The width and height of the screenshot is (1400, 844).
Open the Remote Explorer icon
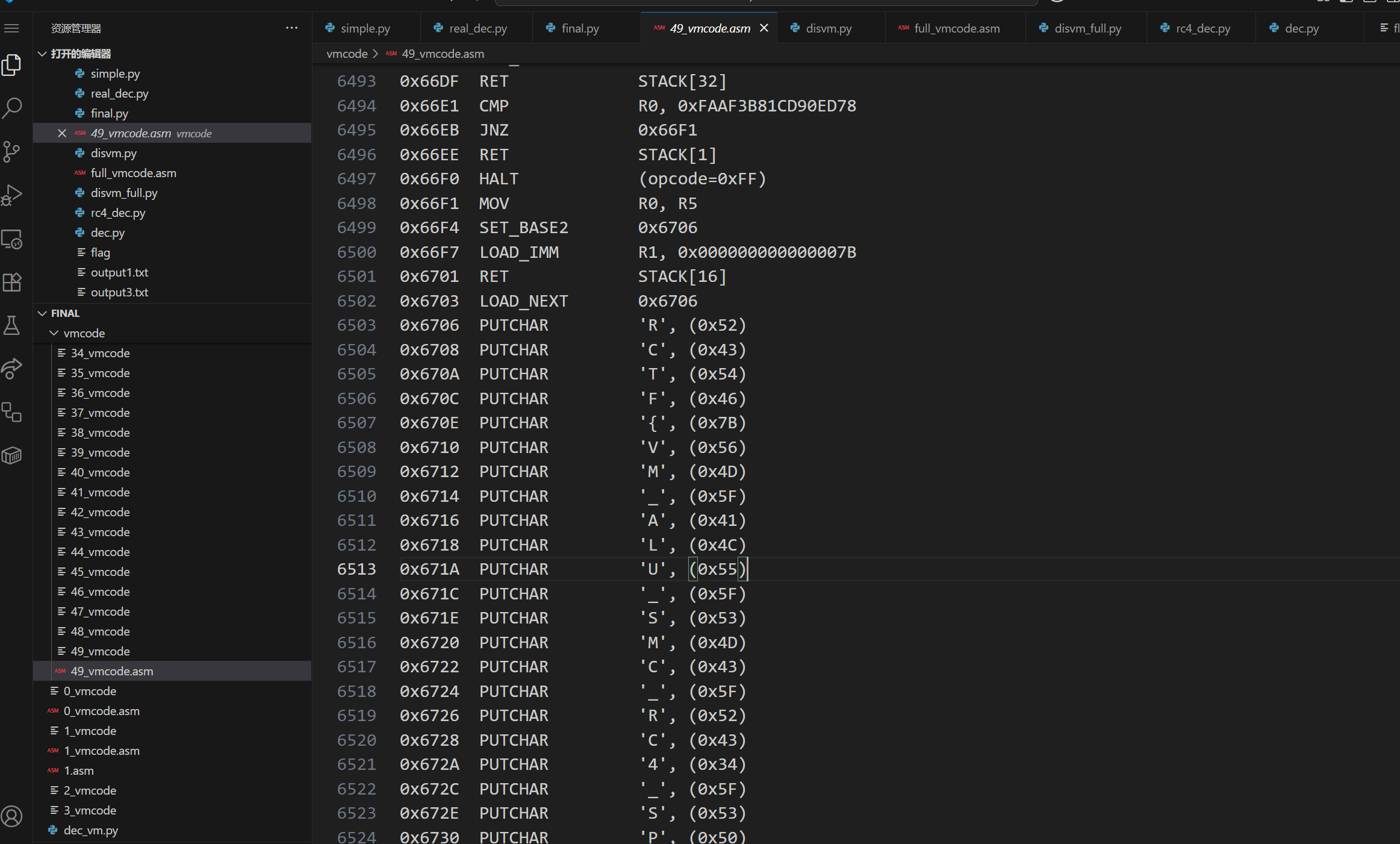[x=12, y=239]
